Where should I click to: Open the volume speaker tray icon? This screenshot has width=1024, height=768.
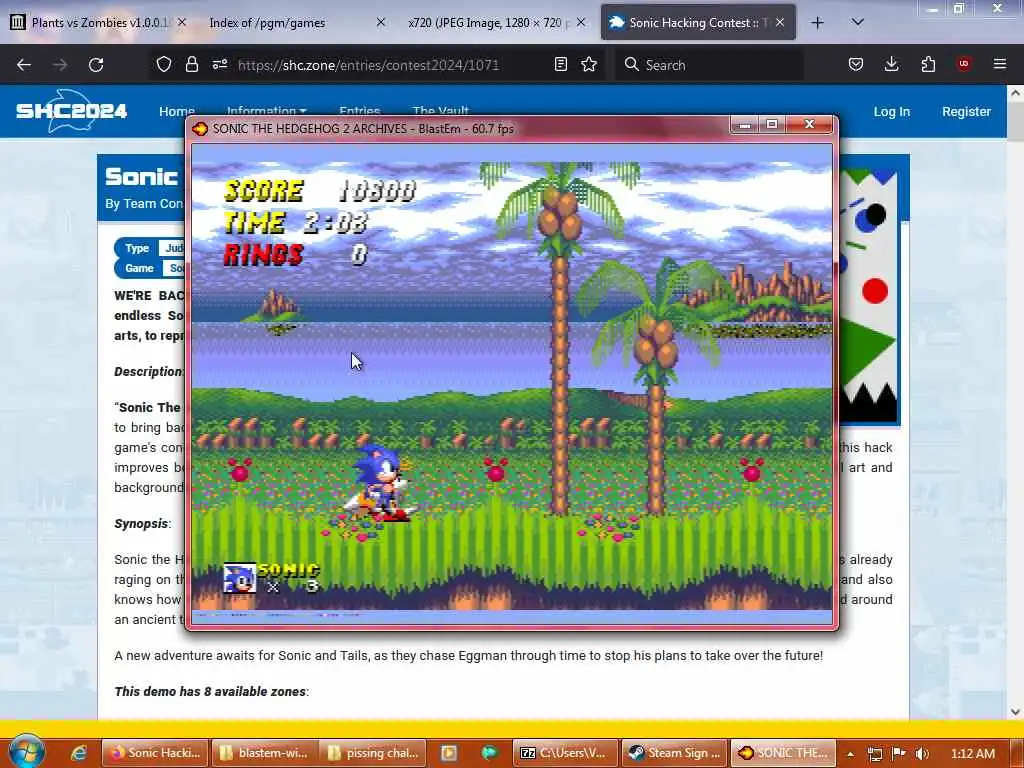point(922,754)
